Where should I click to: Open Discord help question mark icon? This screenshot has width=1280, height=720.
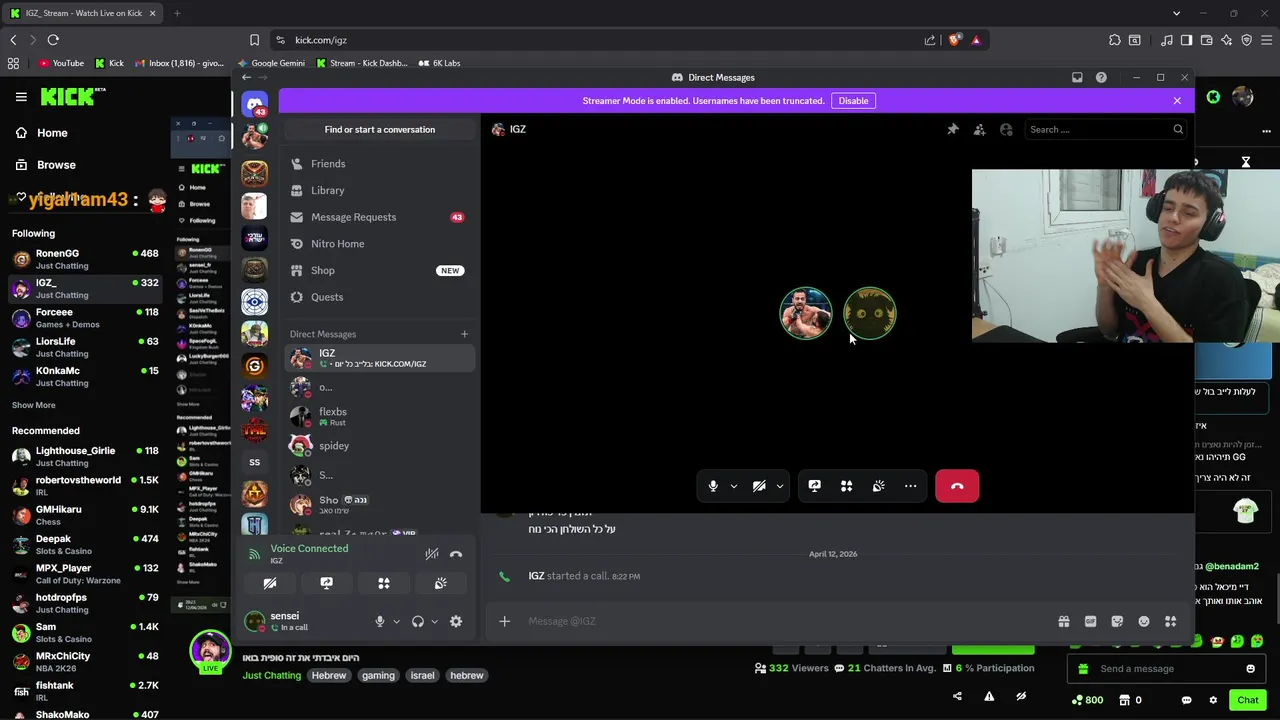point(1101,77)
